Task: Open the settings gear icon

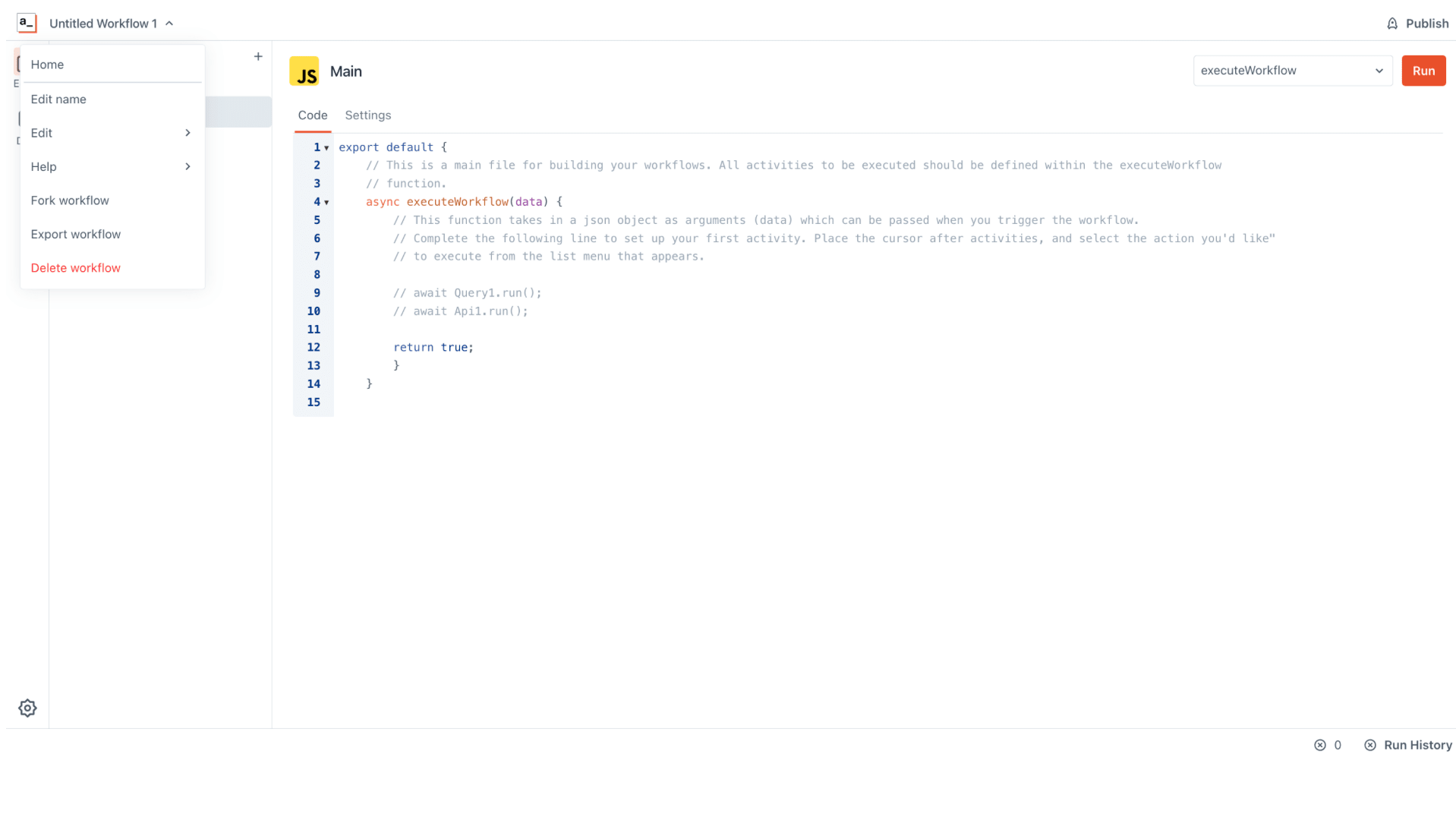Action: pyautogui.click(x=27, y=708)
